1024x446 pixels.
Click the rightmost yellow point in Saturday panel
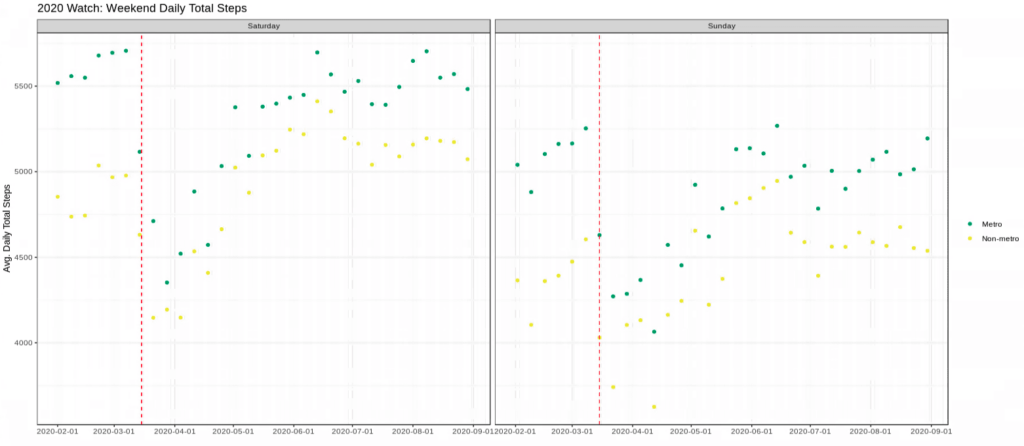click(x=467, y=159)
